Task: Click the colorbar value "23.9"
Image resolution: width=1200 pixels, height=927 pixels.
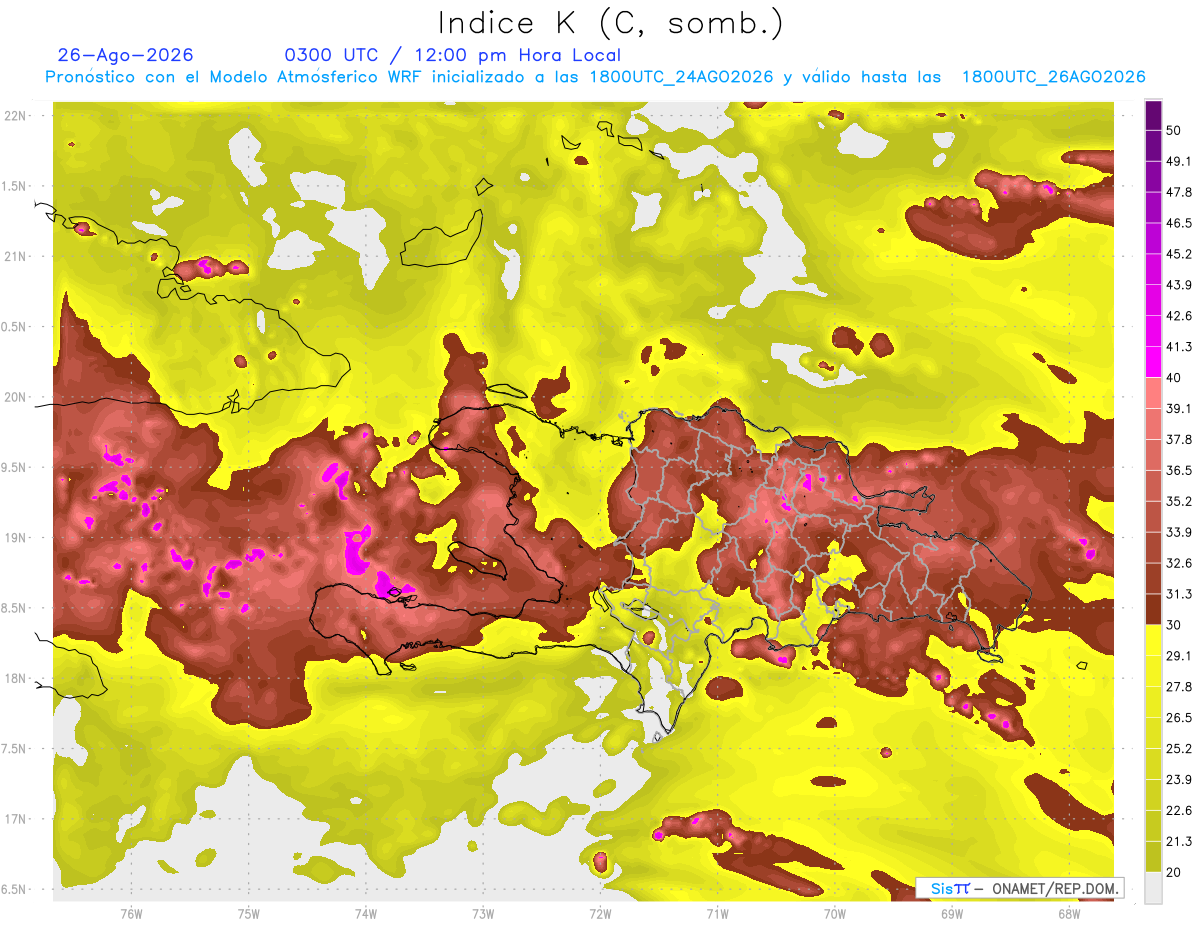Action: click(1178, 780)
